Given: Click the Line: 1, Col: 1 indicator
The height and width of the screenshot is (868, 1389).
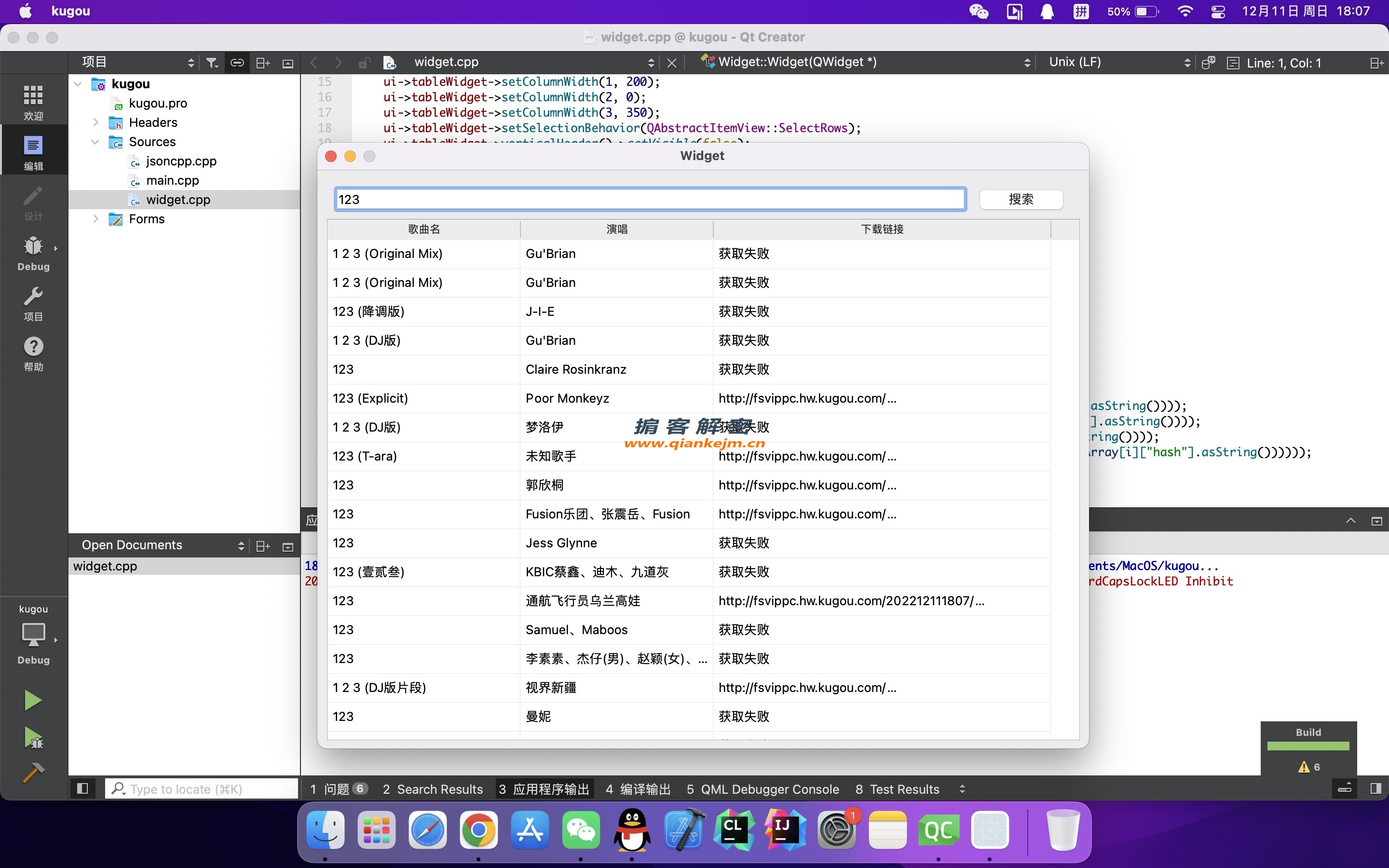Looking at the screenshot, I should click(1284, 63).
